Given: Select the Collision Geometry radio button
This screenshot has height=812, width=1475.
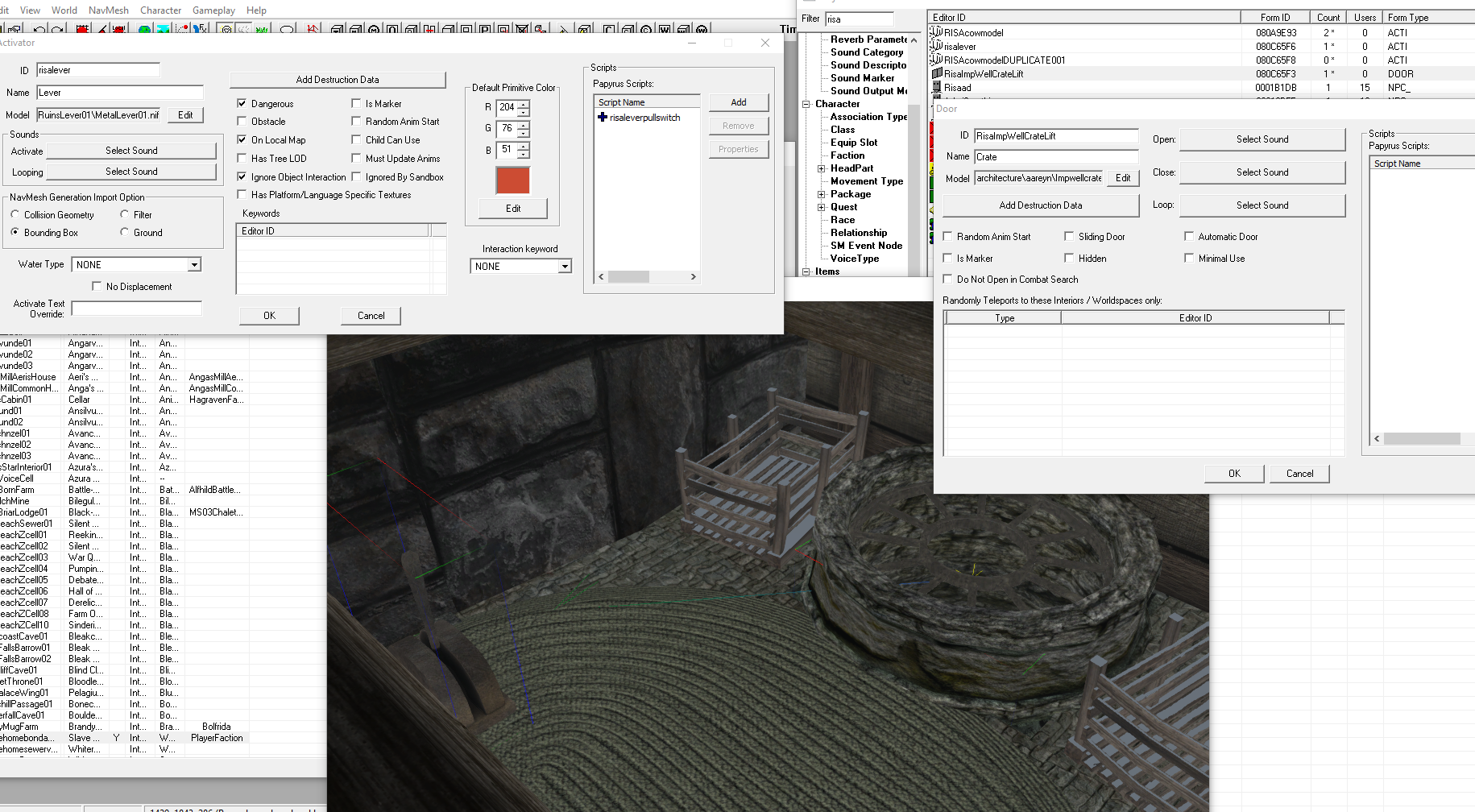Looking at the screenshot, I should [15, 214].
